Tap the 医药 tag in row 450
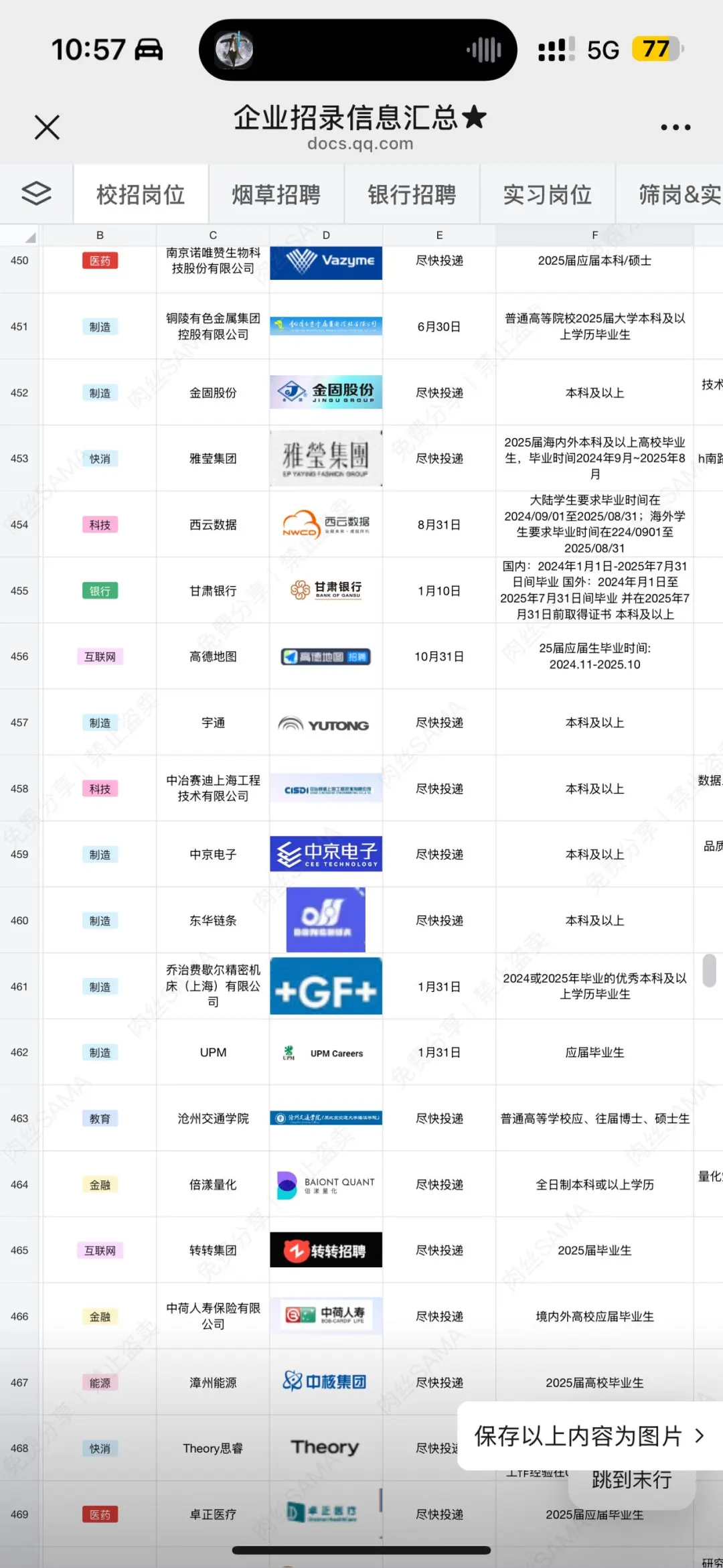The width and height of the screenshot is (723, 1568). click(x=100, y=261)
